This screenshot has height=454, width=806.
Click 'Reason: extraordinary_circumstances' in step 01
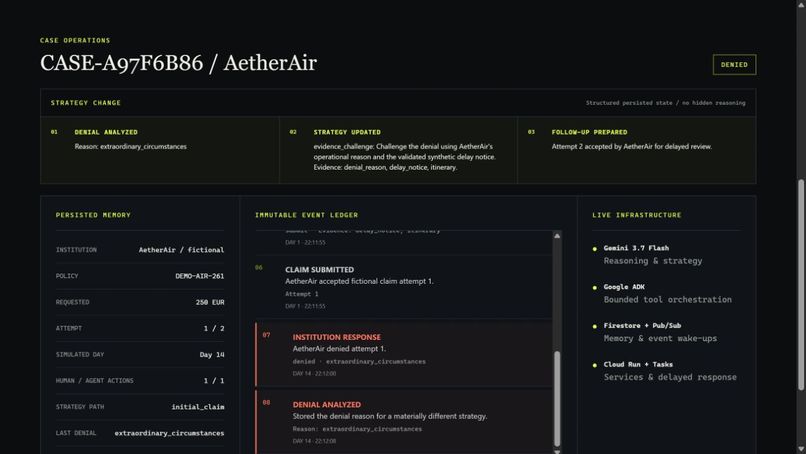[131, 147]
